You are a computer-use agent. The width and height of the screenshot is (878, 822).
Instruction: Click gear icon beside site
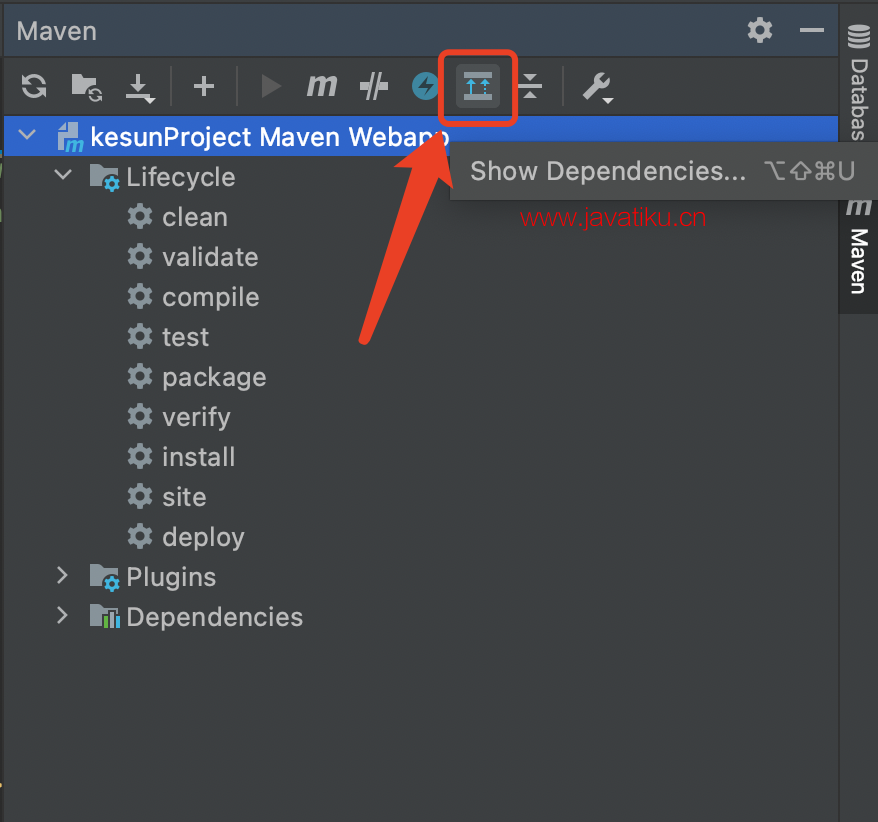point(140,496)
